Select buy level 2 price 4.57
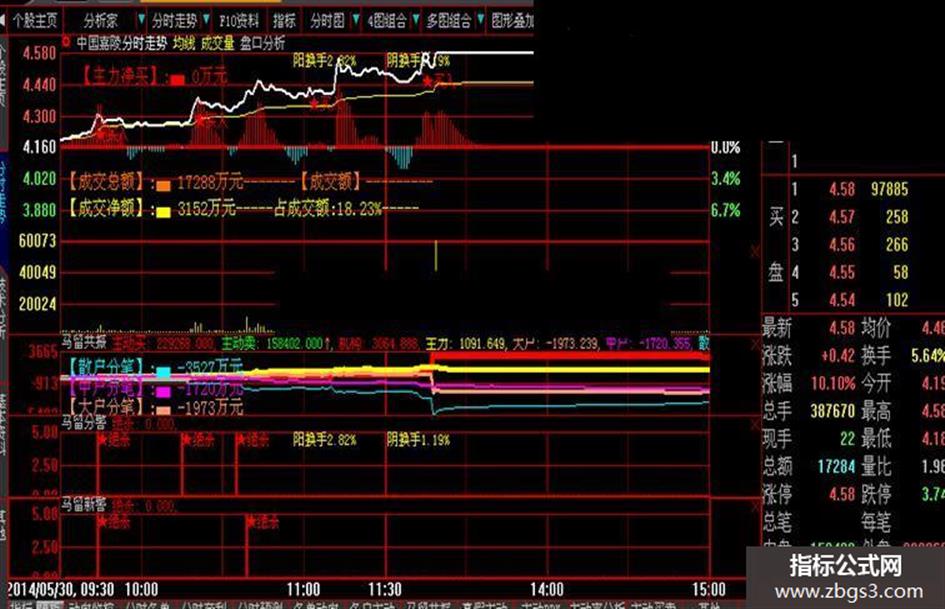 pyautogui.click(x=841, y=217)
